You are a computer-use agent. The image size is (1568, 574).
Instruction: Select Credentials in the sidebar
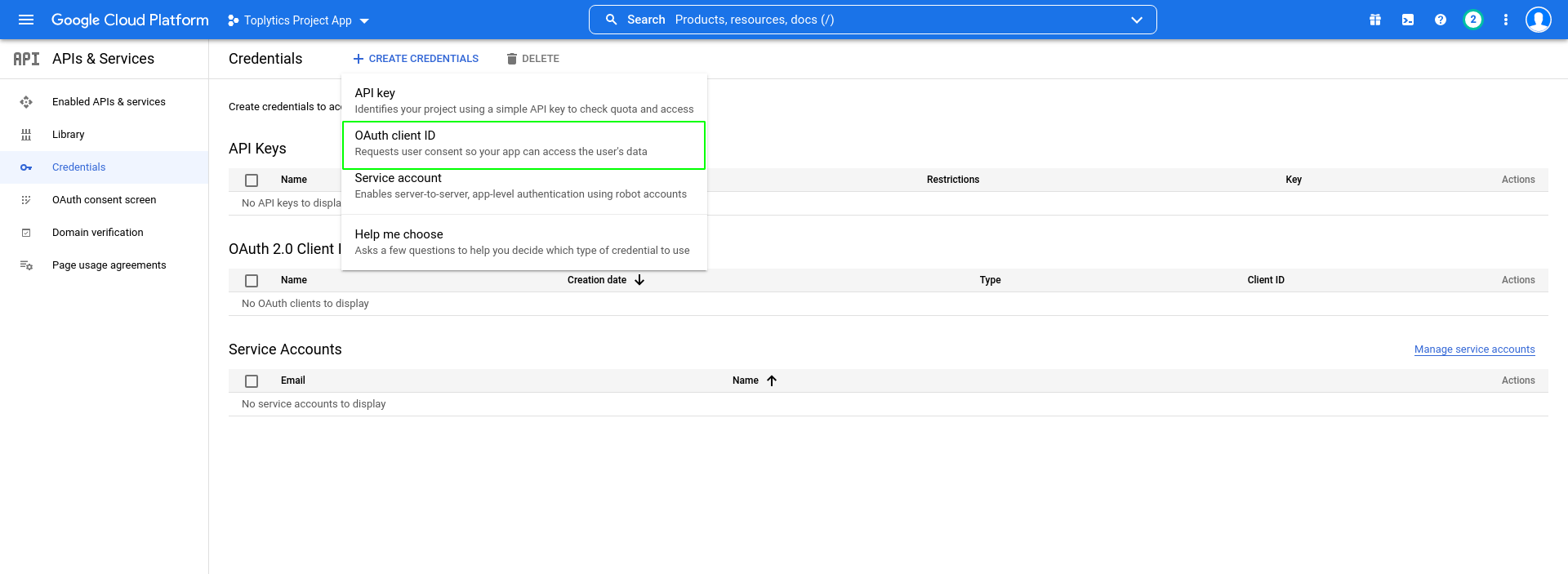[x=79, y=167]
